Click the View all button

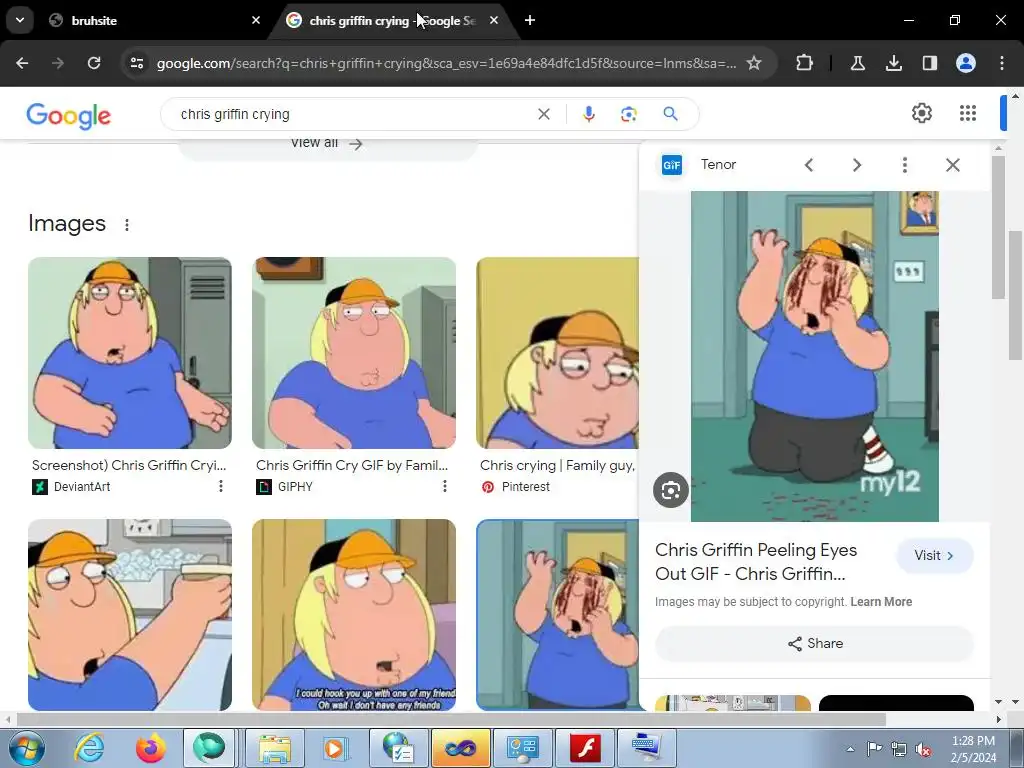[x=327, y=144]
